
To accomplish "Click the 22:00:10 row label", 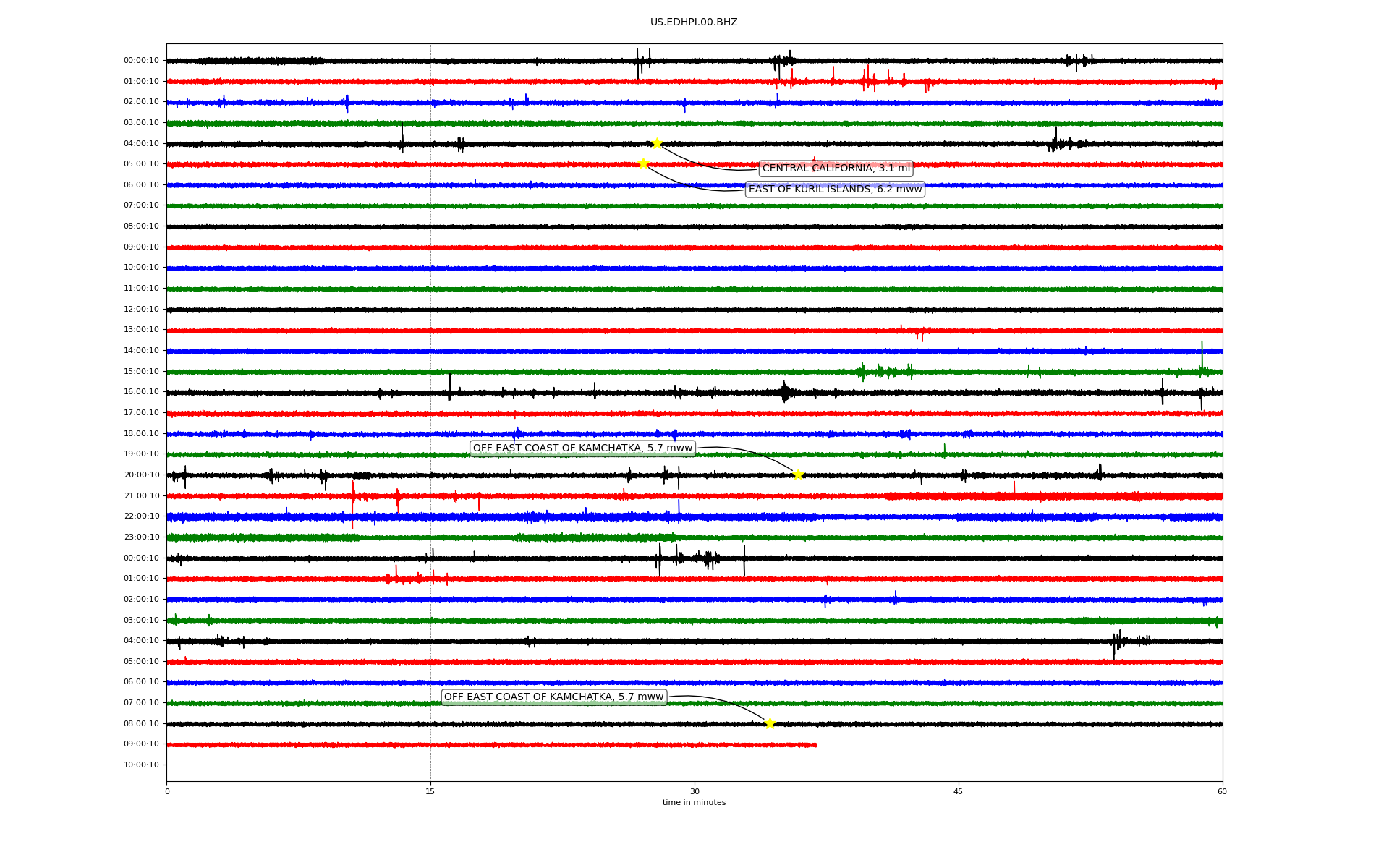I will 141,516.
